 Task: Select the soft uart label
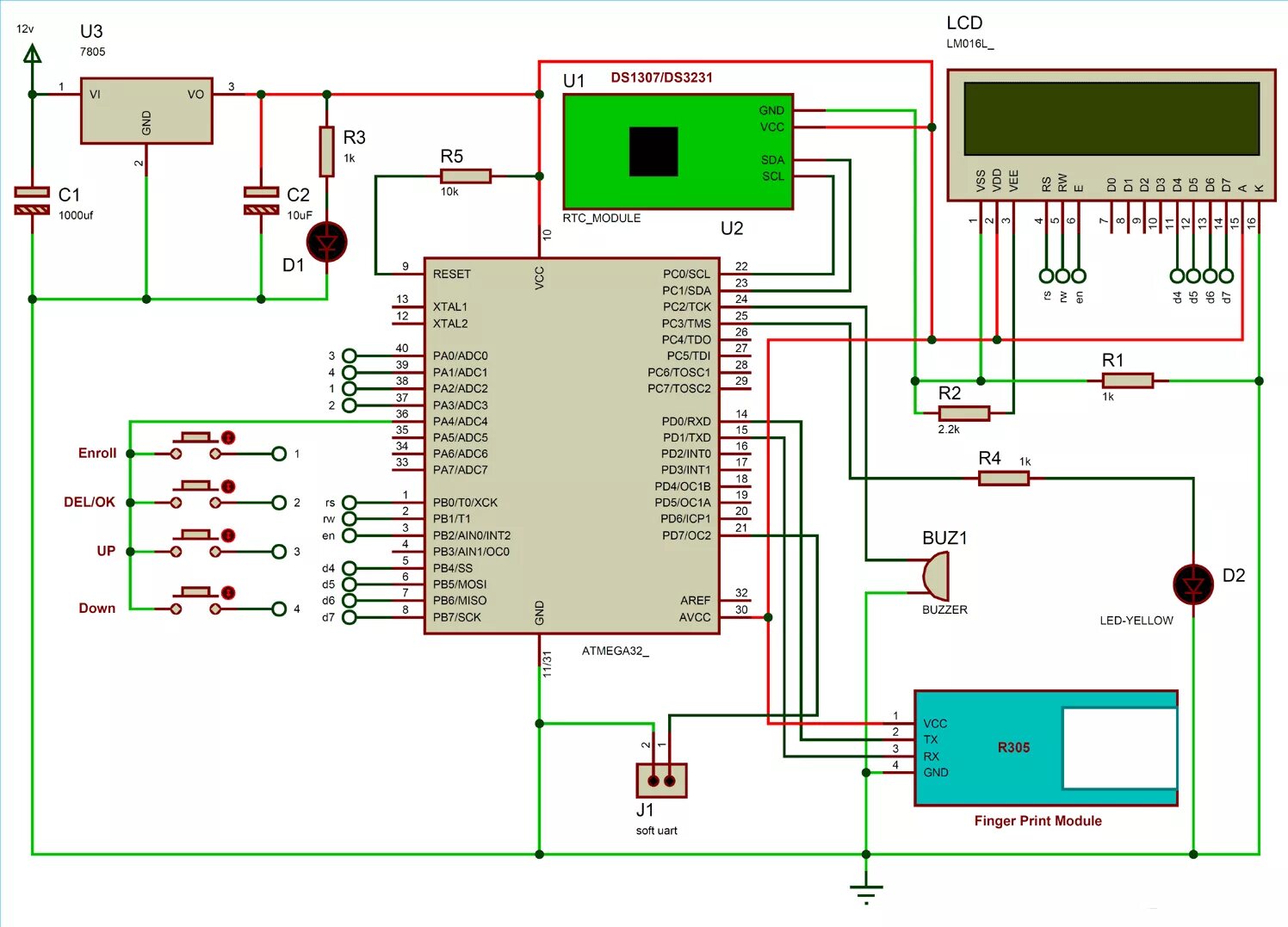click(656, 831)
